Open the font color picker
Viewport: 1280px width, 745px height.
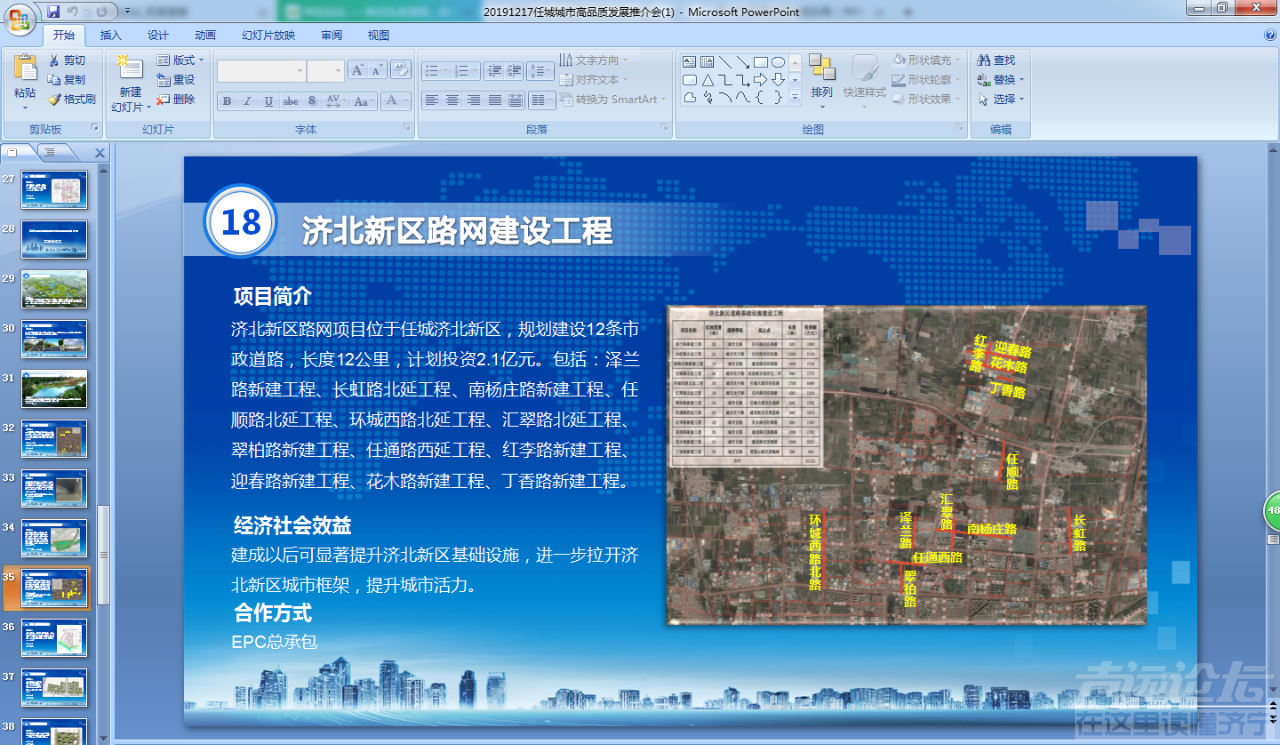[x=396, y=101]
